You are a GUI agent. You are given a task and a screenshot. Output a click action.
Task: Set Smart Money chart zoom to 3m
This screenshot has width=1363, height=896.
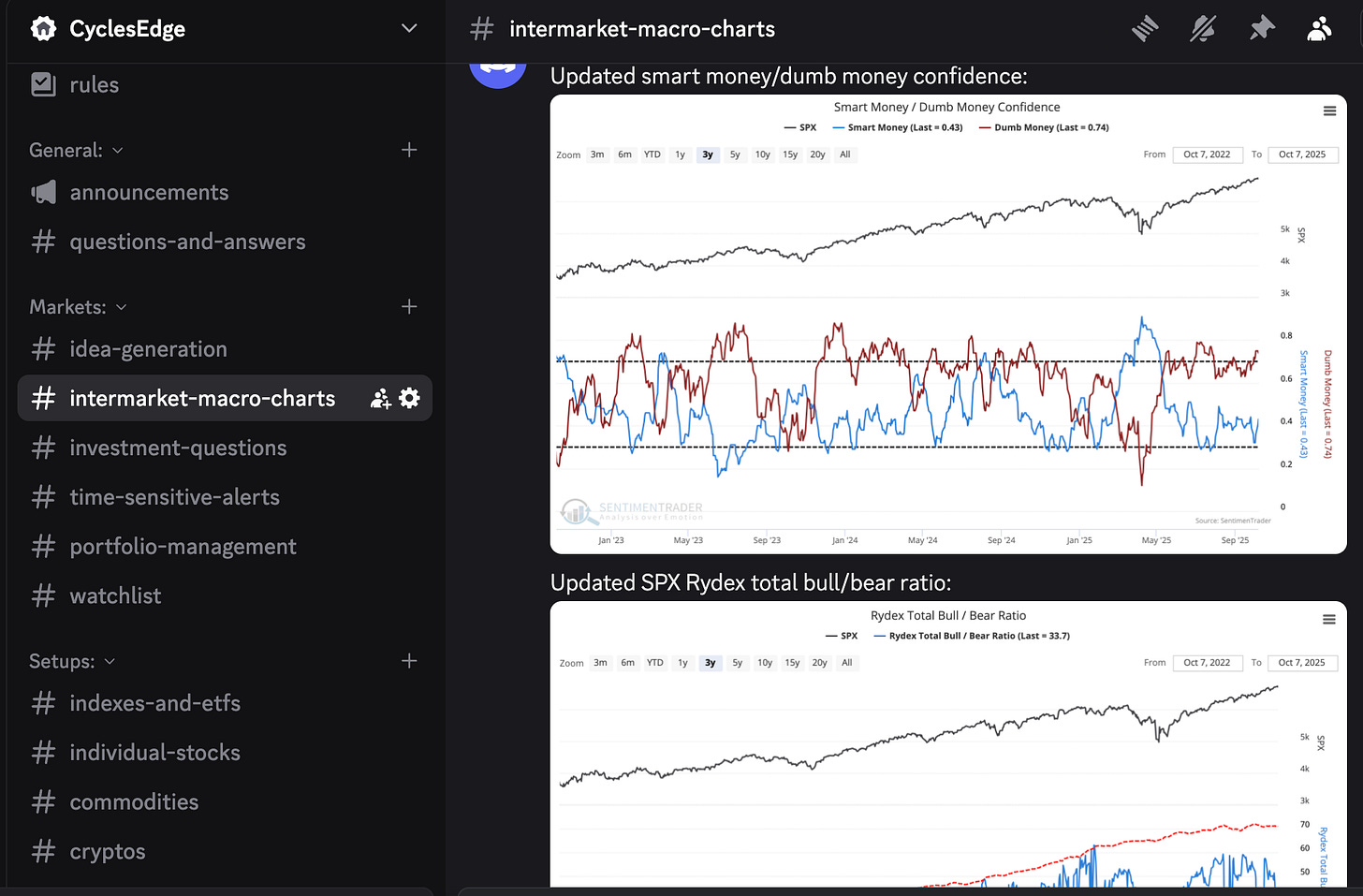coord(597,154)
